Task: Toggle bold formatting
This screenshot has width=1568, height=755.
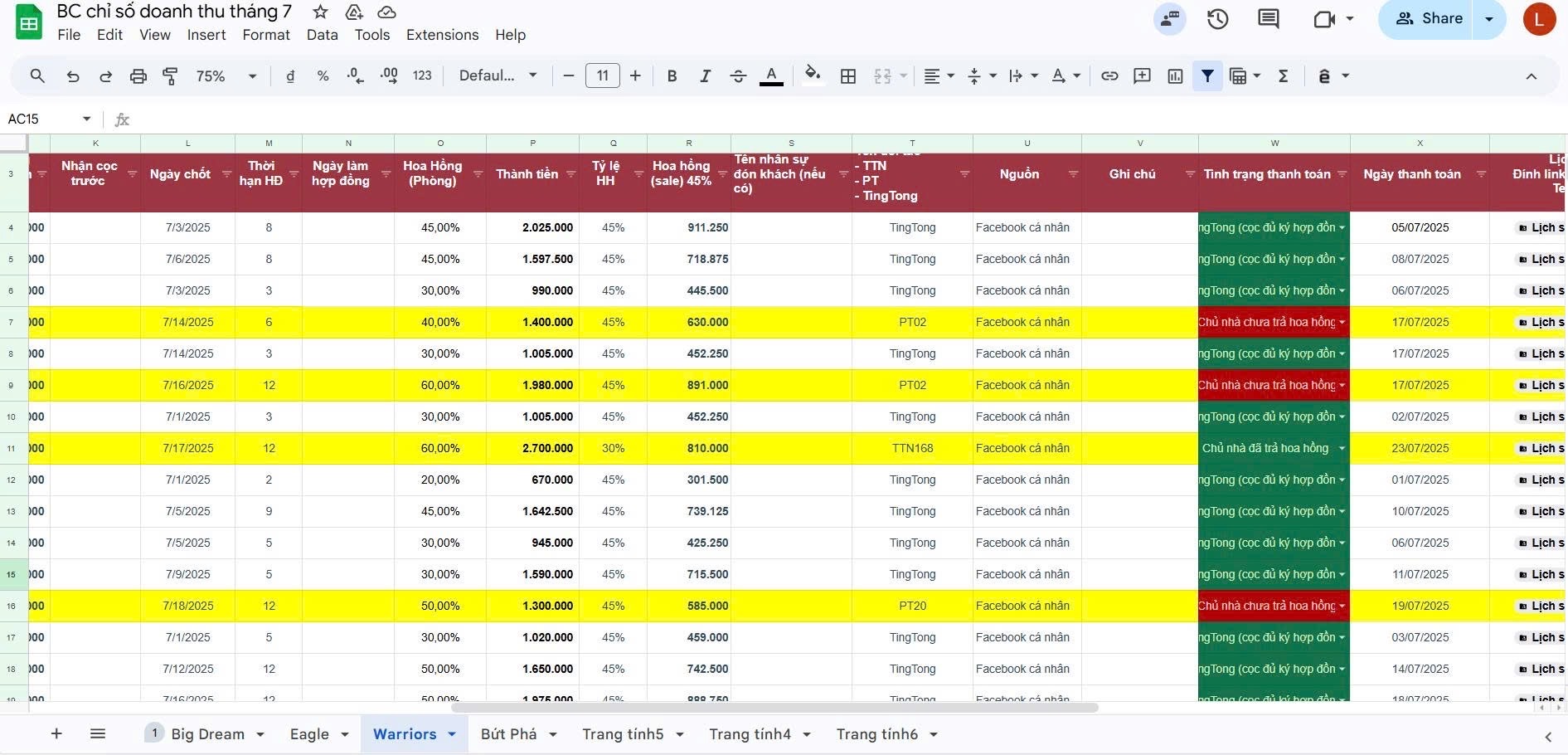Action: pyautogui.click(x=672, y=76)
